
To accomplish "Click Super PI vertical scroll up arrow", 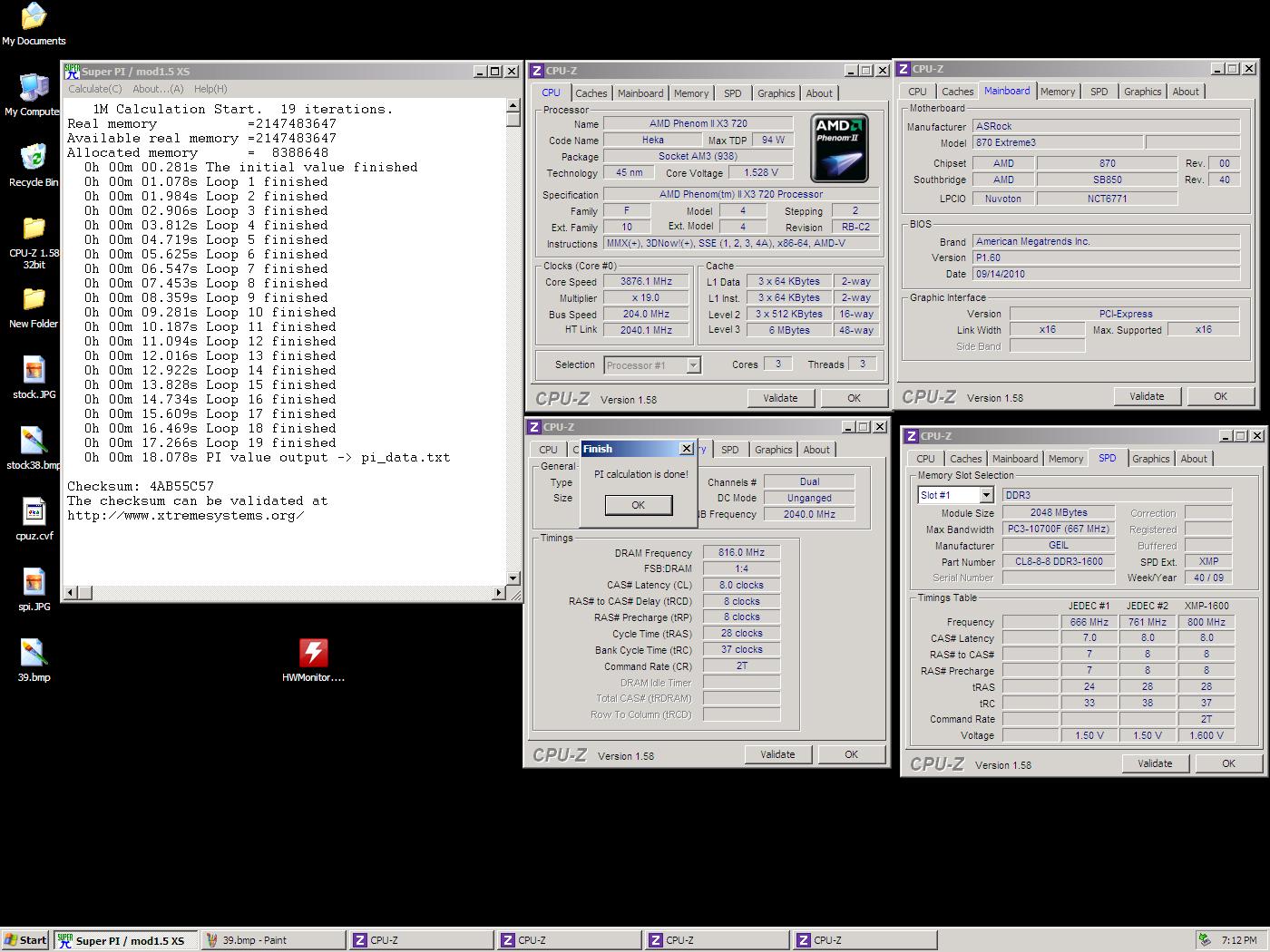I will pyautogui.click(x=513, y=105).
